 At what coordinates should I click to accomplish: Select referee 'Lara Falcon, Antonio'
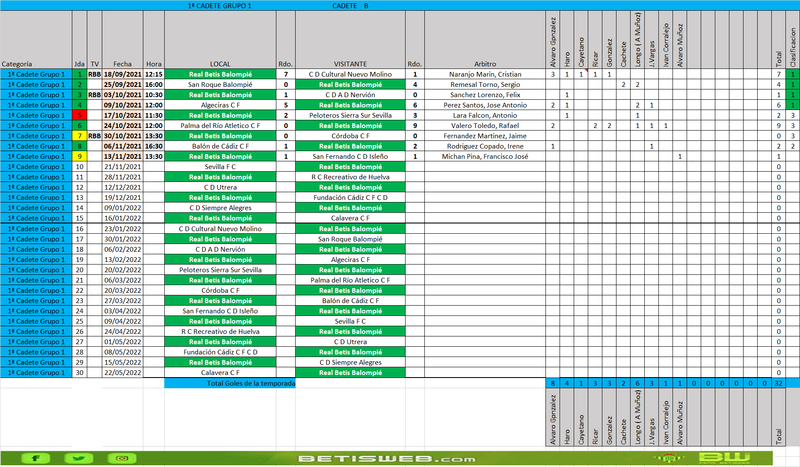point(485,115)
